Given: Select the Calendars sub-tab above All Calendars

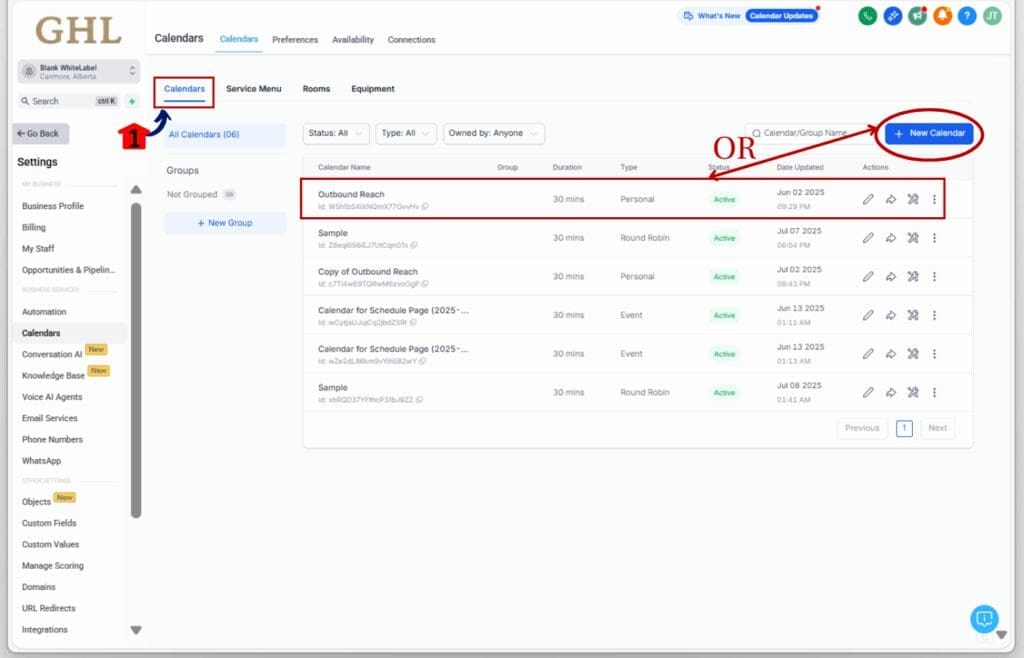Looking at the screenshot, I should point(184,89).
